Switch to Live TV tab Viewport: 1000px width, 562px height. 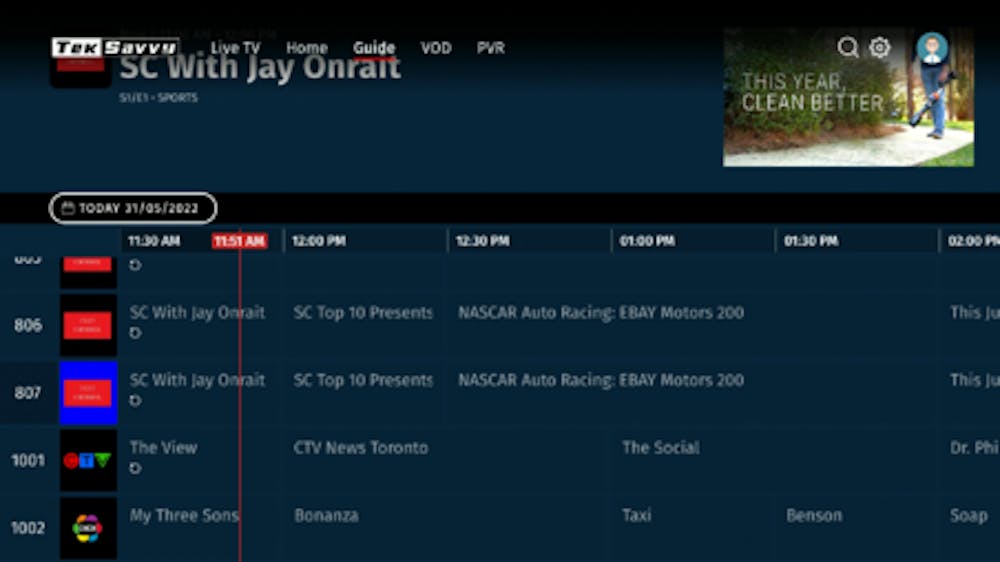pyautogui.click(x=235, y=48)
